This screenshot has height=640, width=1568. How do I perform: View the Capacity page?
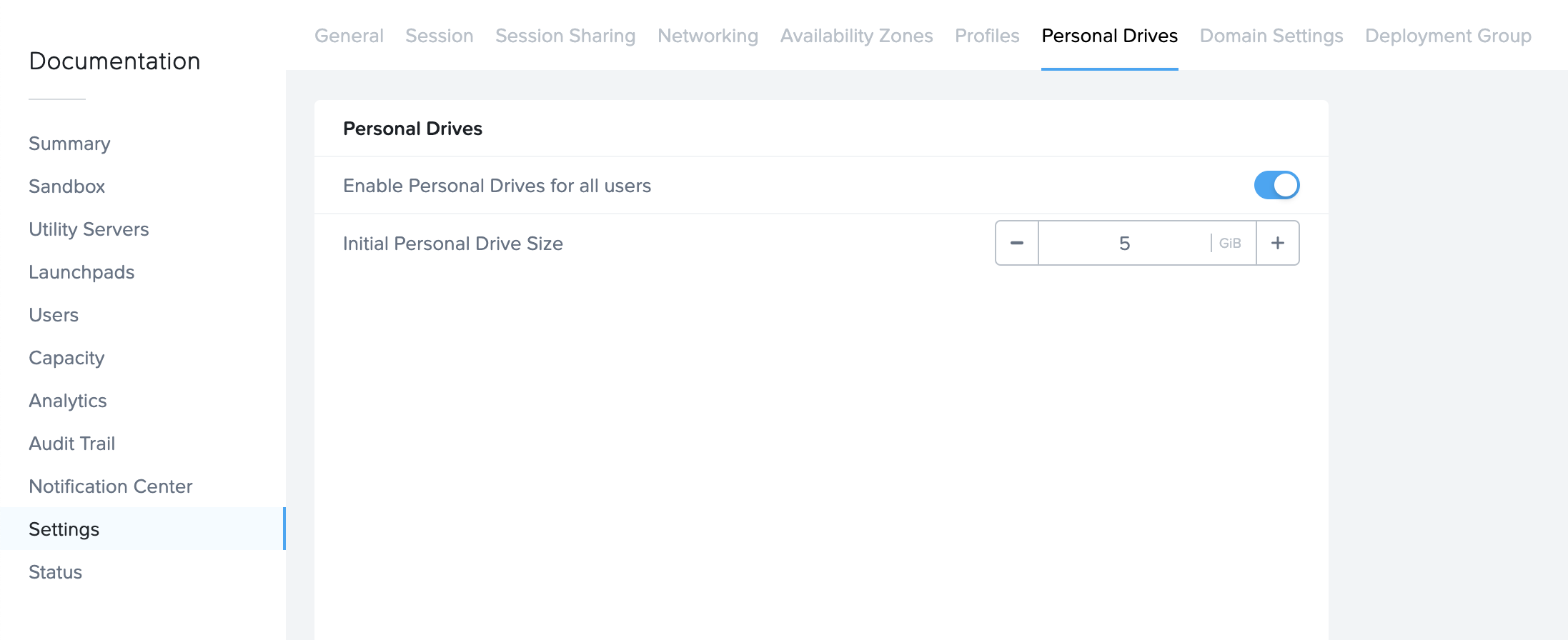(66, 358)
